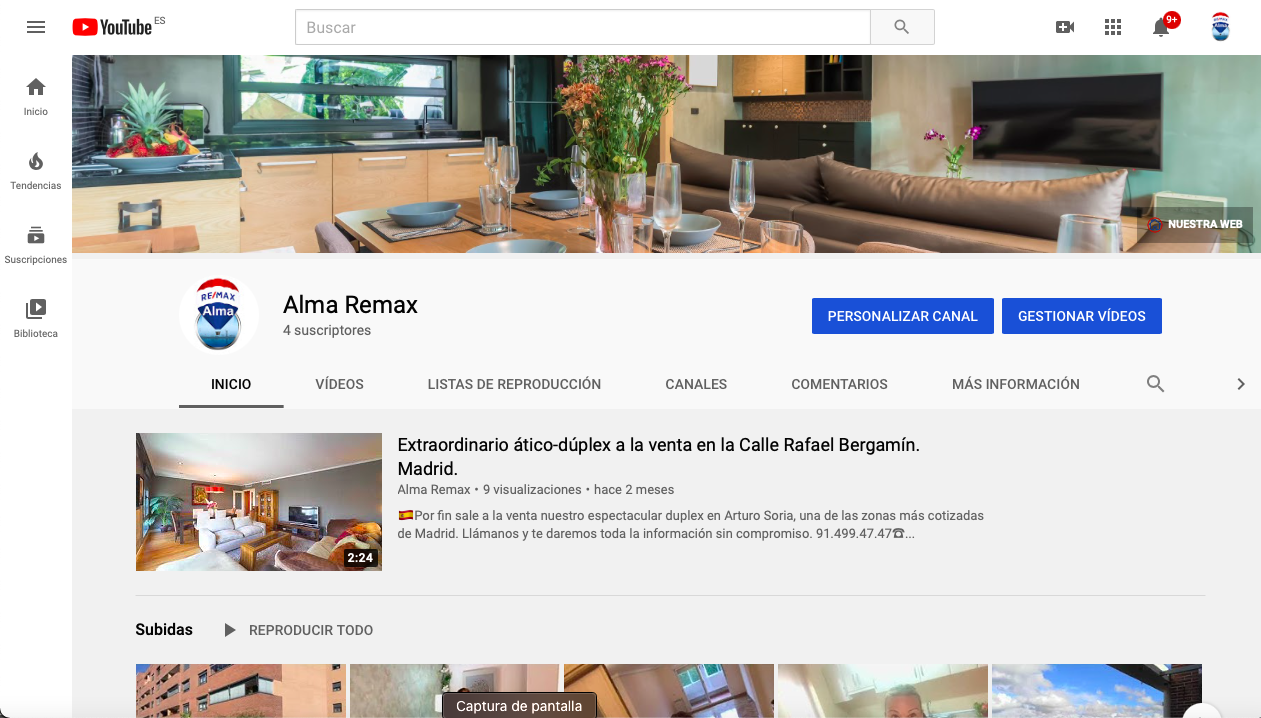Search within channel magnifier icon
1261x718 pixels.
[x=1155, y=384]
